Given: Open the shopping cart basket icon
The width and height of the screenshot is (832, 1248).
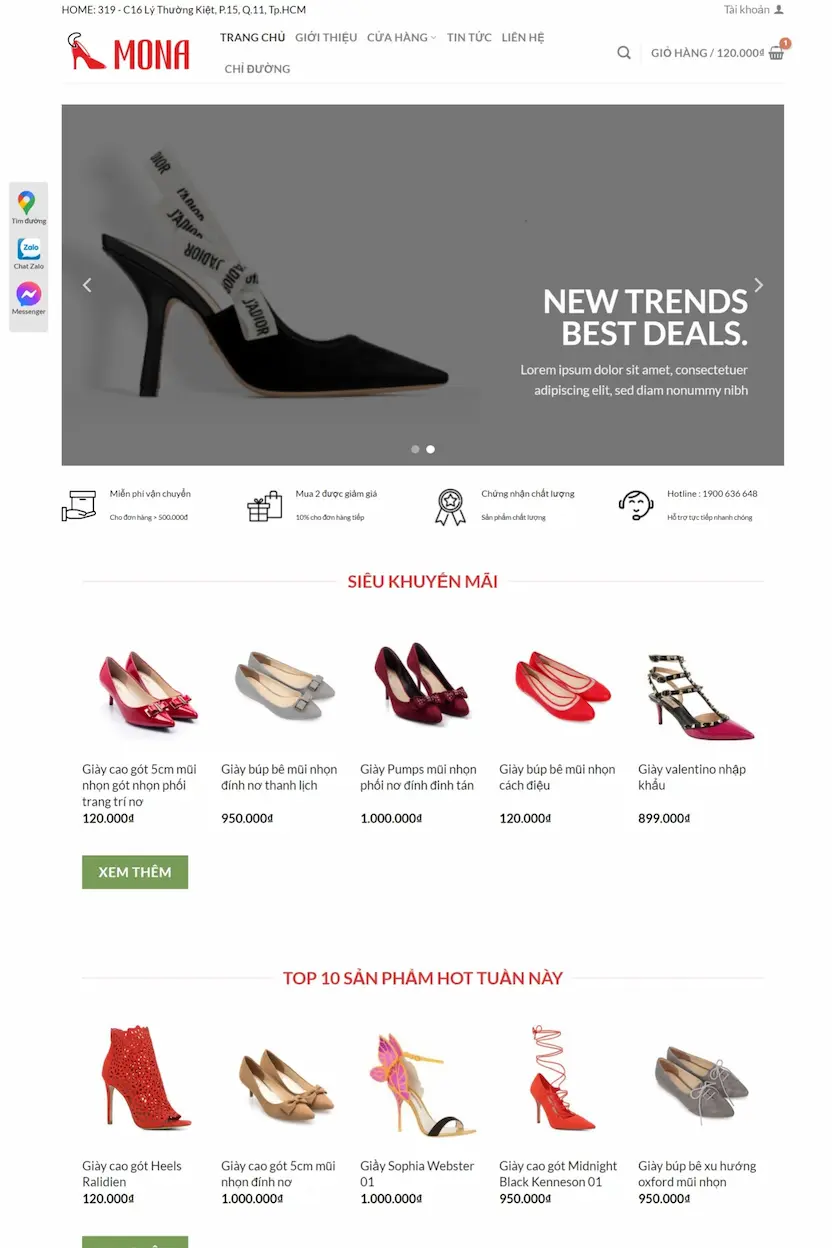Looking at the screenshot, I should coord(777,52).
